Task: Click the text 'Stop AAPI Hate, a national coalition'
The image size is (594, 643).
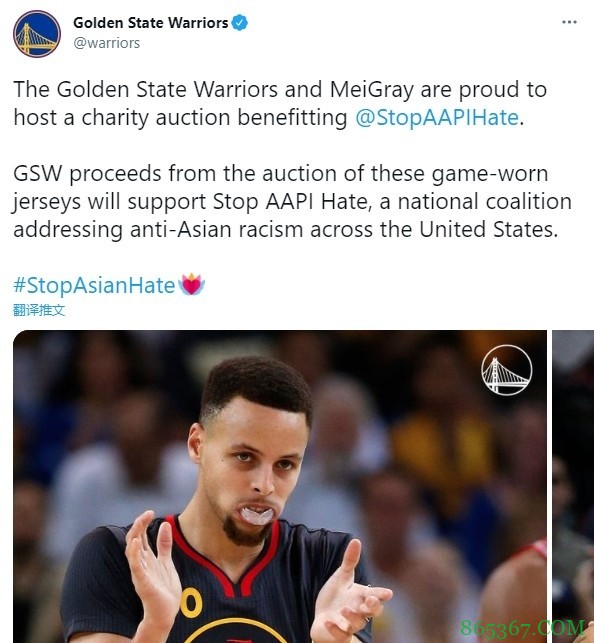Action: point(392,202)
